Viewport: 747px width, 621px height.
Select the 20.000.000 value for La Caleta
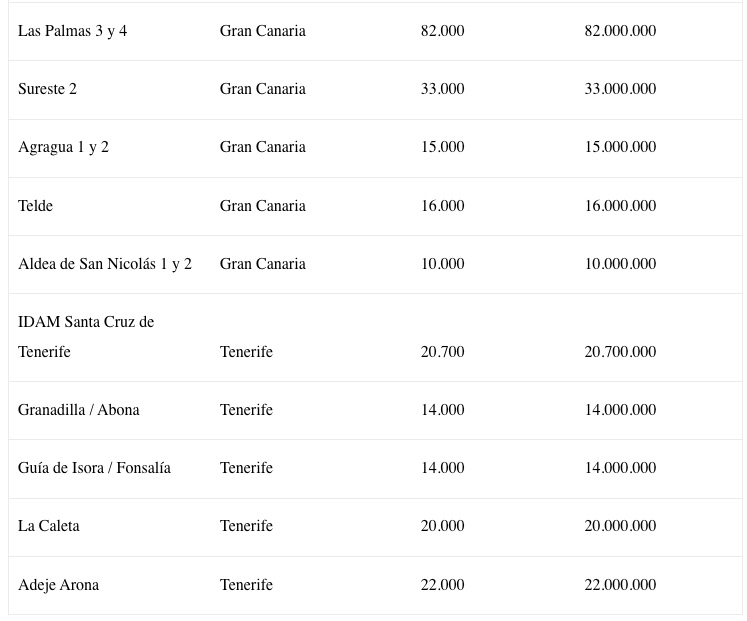tap(620, 526)
